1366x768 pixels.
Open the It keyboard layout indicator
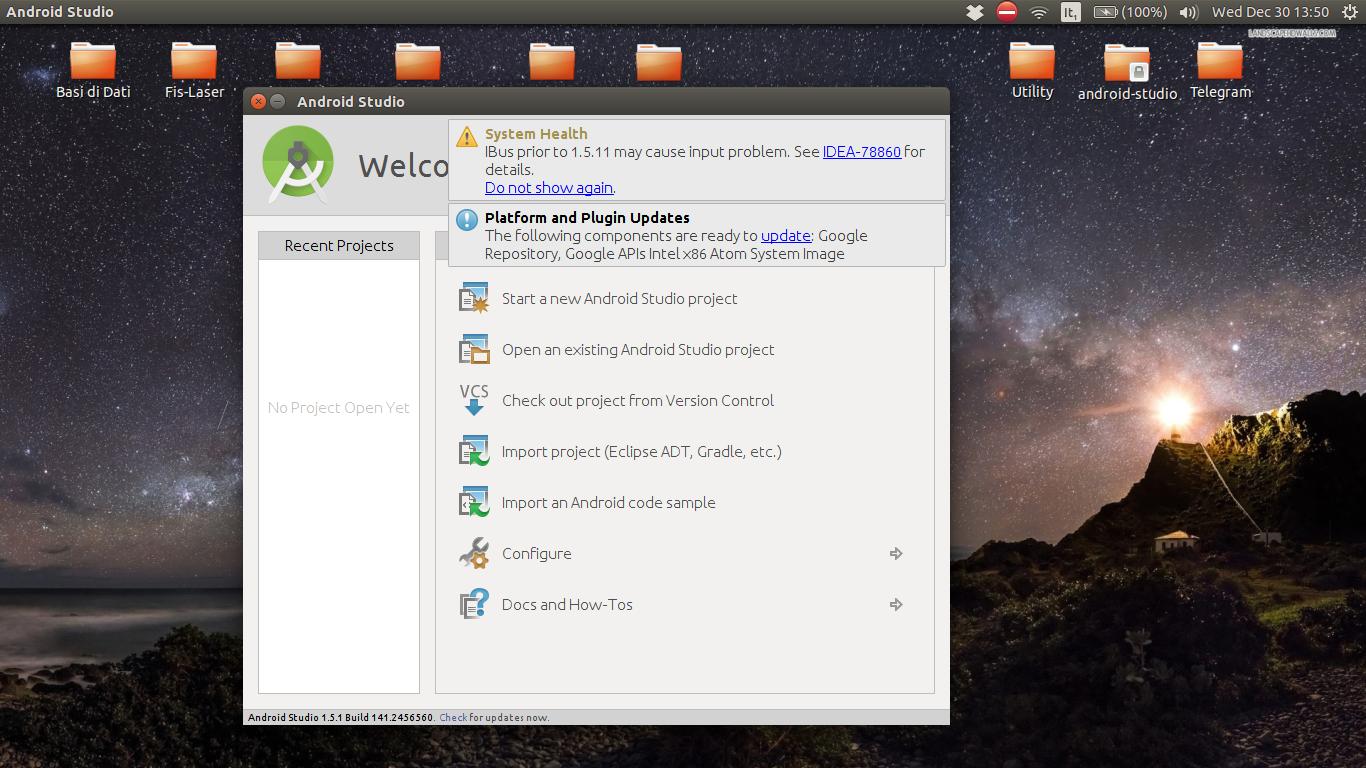1071,12
